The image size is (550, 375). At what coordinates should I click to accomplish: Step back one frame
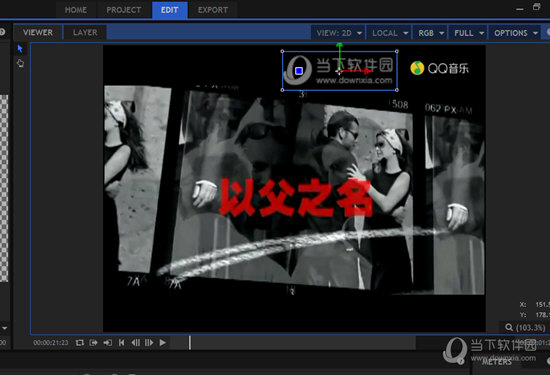click(x=135, y=342)
